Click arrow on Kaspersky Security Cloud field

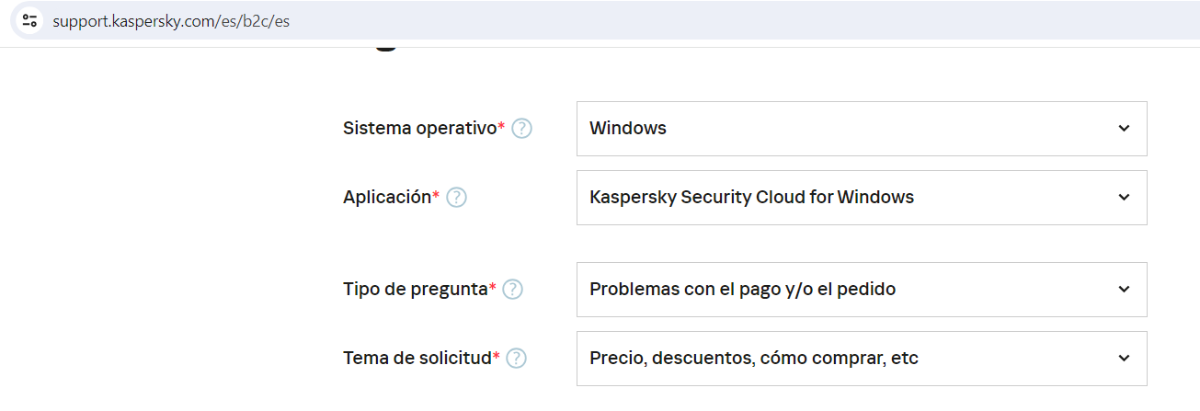pos(1123,197)
